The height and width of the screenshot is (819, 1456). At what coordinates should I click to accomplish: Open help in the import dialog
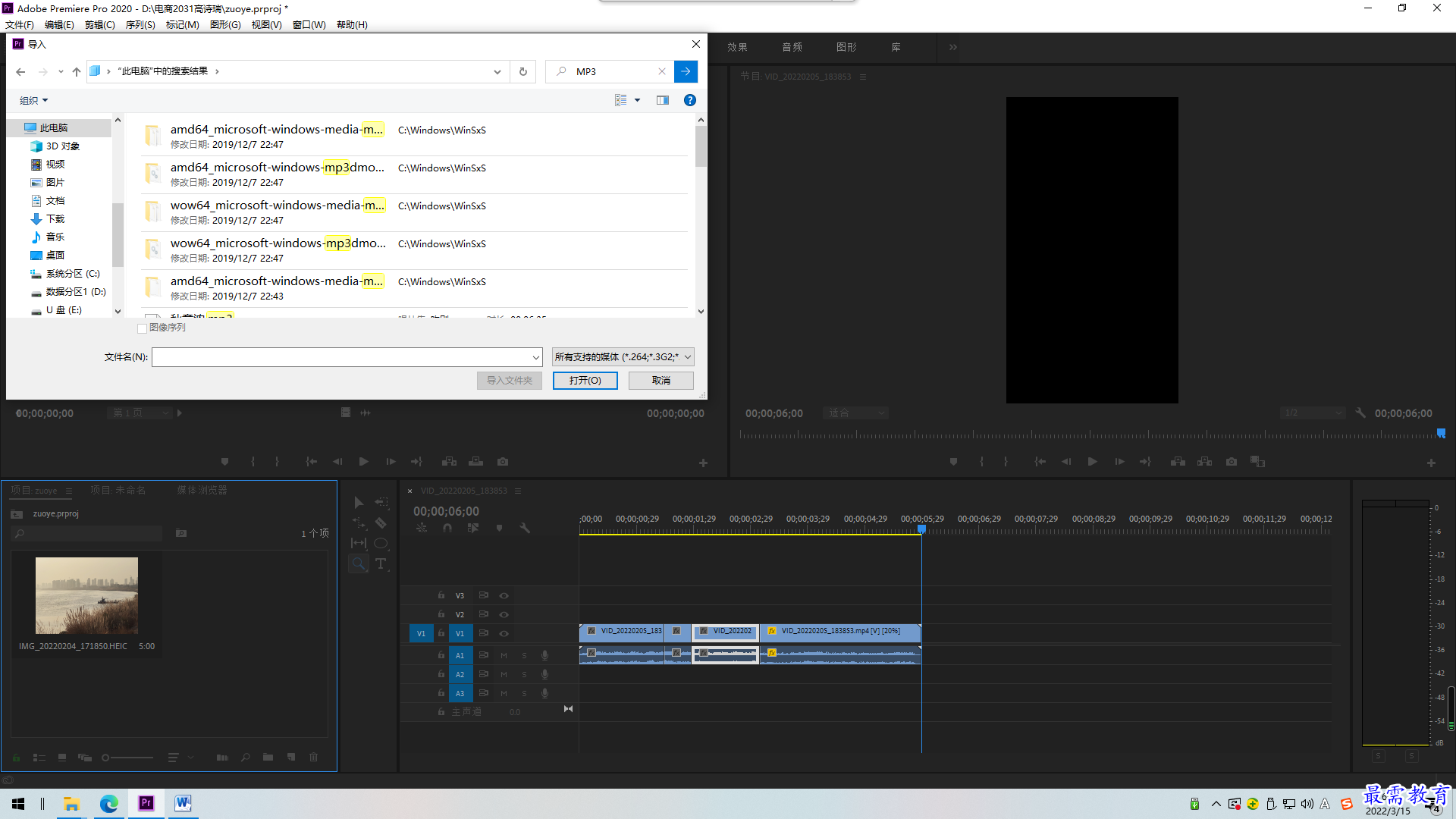click(x=690, y=100)
